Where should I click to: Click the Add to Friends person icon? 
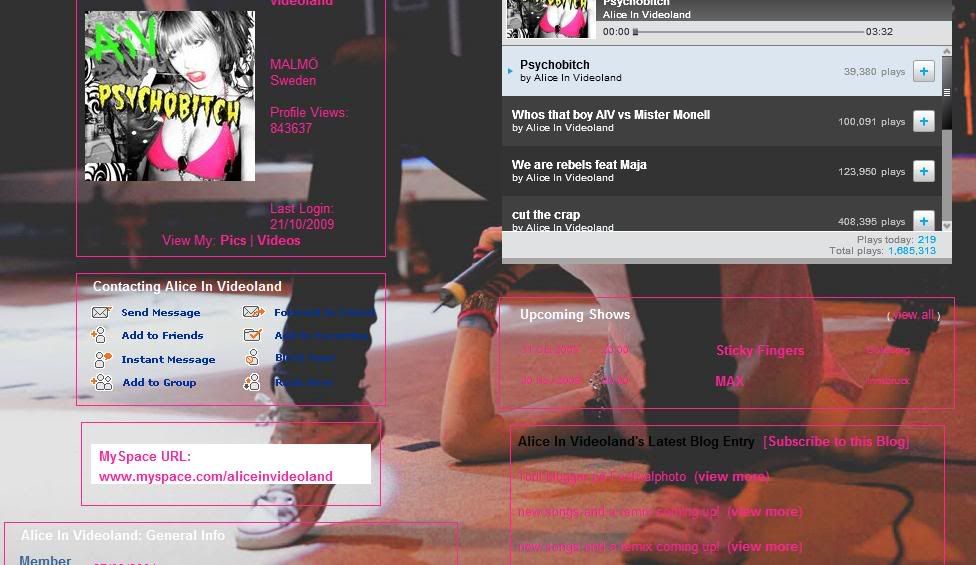point(99,335)
